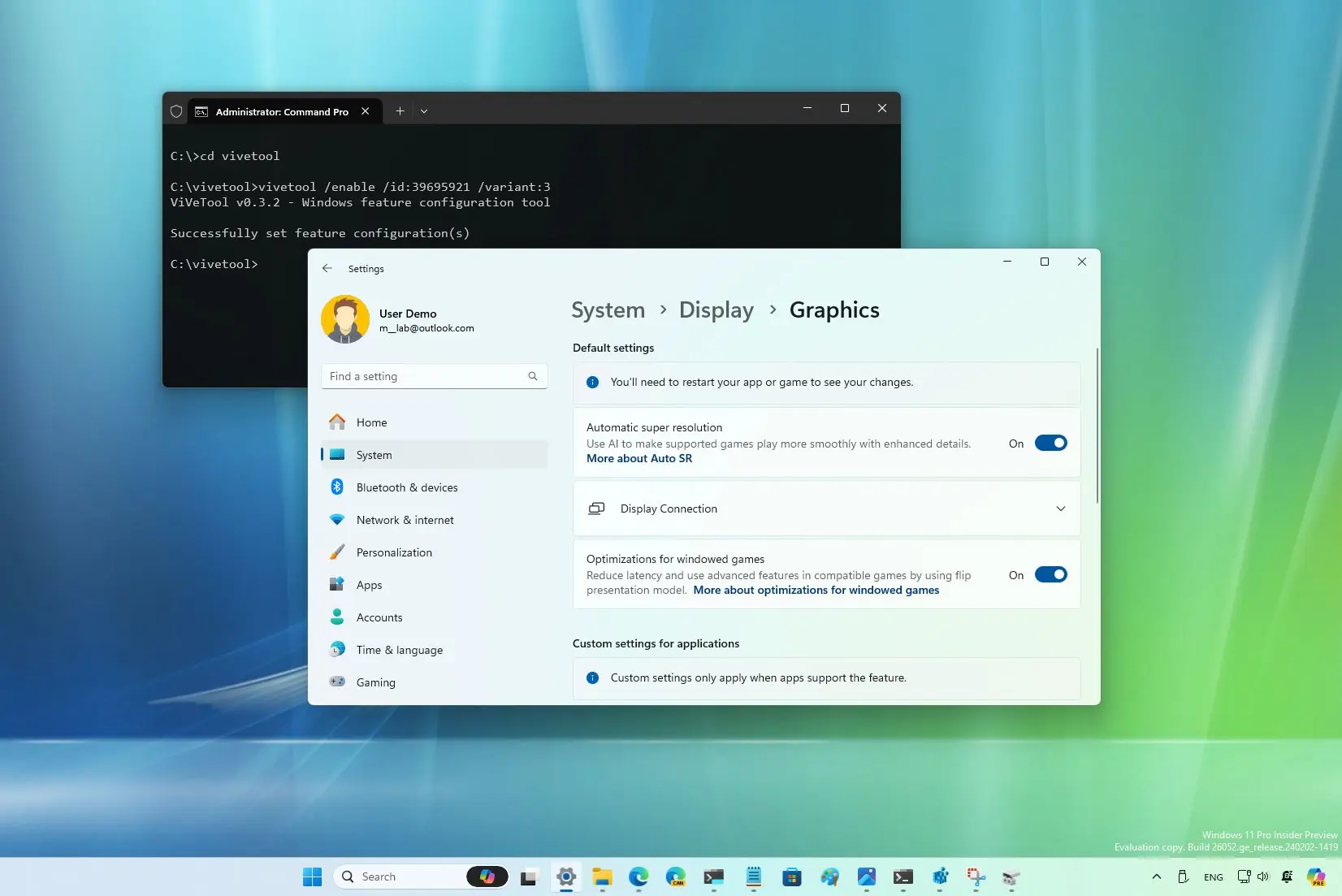
Task: Open Personalization settings via its brush icon
Action: pyautogui.click(x=339, y=552)
